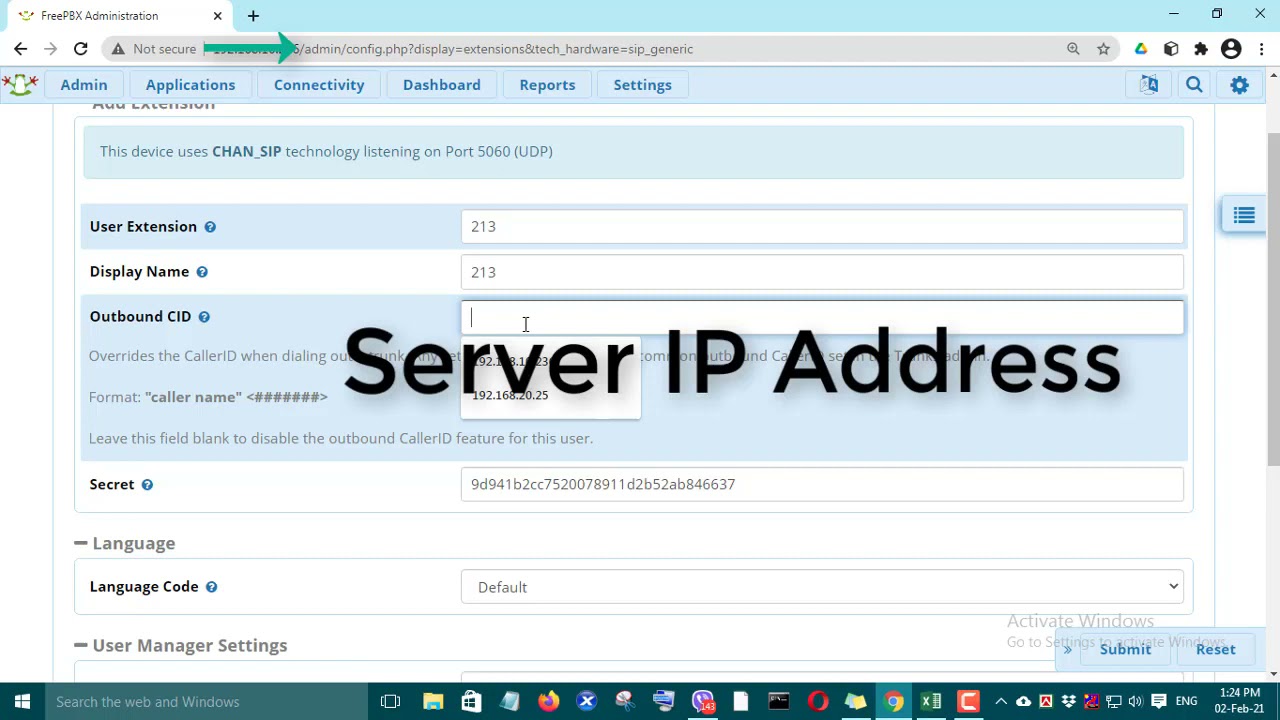Open the Extensions puzzle icon
The width and height of the screenshot is (1280, 720).
point(1201,49)
